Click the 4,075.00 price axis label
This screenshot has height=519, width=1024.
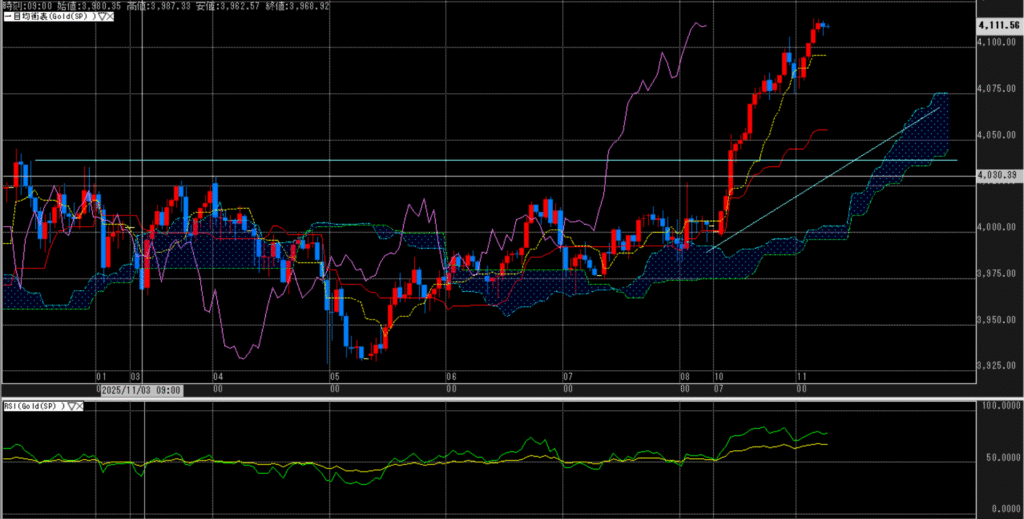coord(995,89)
